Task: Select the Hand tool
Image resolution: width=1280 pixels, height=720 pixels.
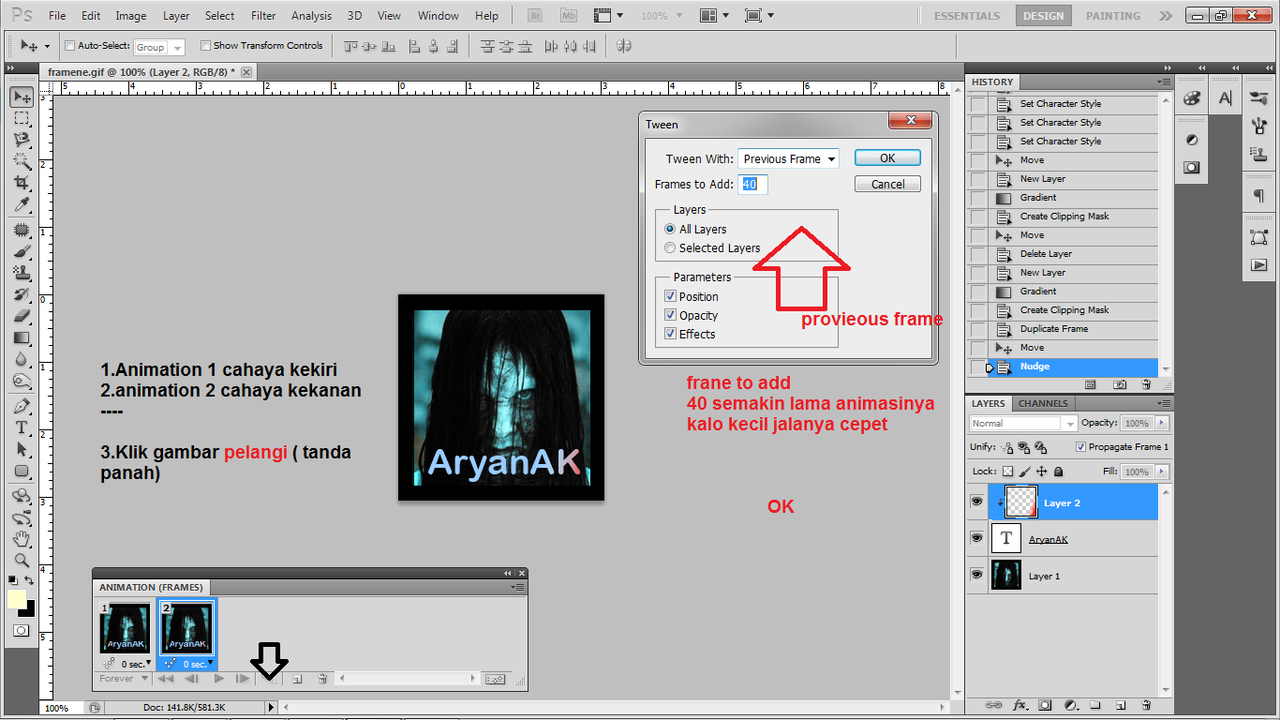Action: pos(22,539)
